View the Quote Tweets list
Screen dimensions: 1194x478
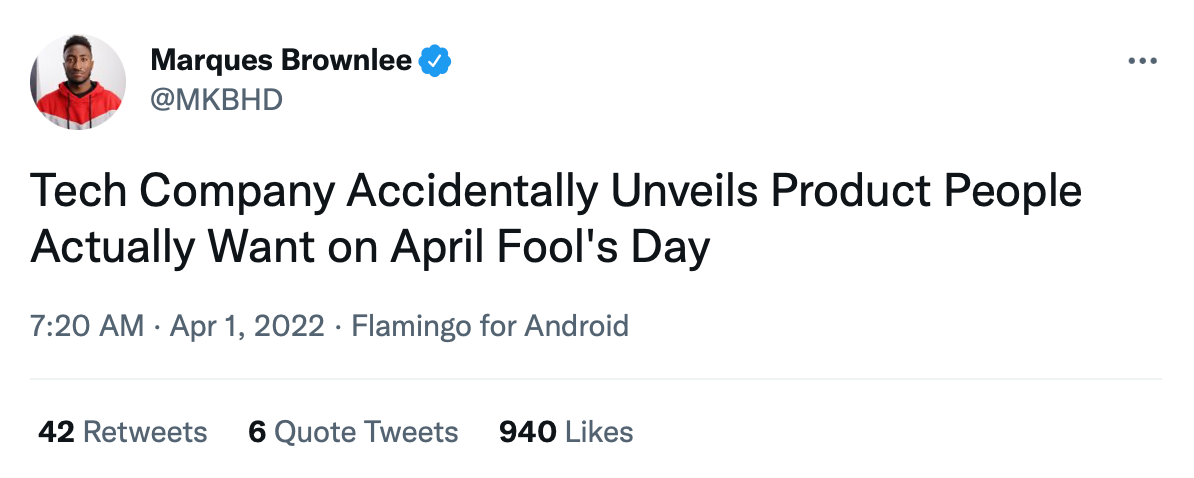click(x=366, y=432)
